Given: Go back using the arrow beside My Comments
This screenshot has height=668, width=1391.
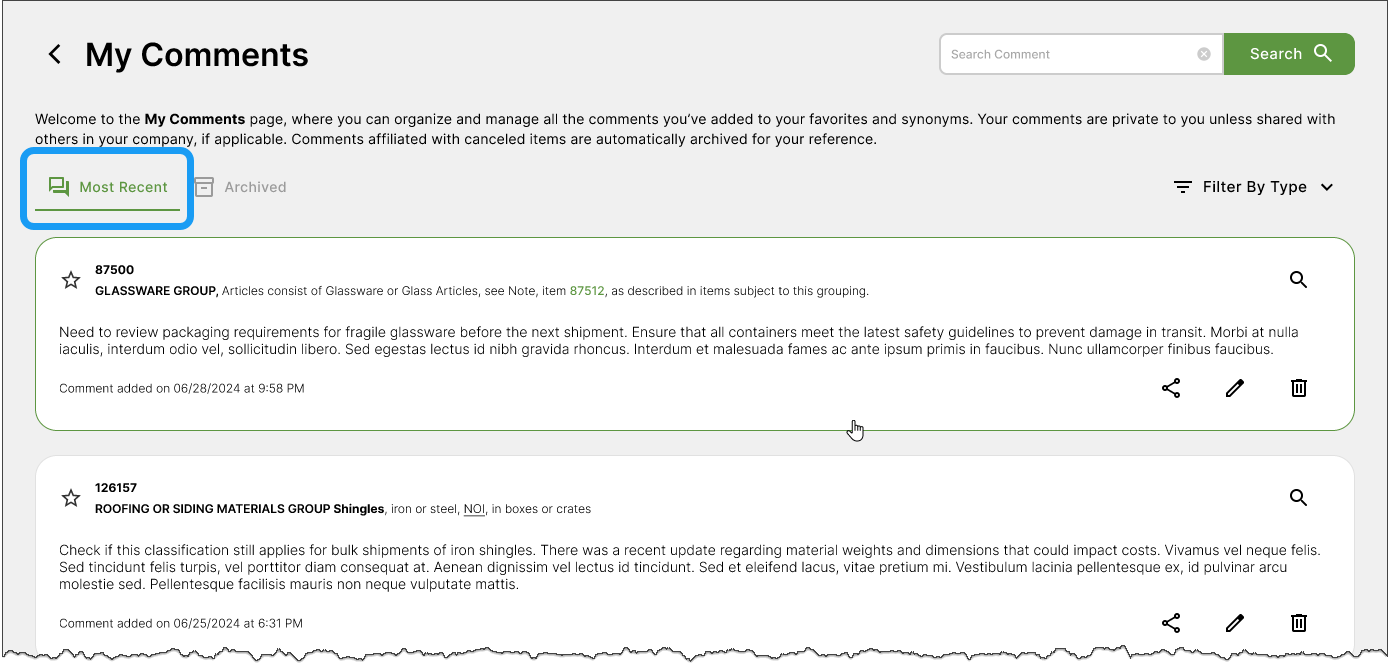Looking at the screenshot, I should 55,54.
